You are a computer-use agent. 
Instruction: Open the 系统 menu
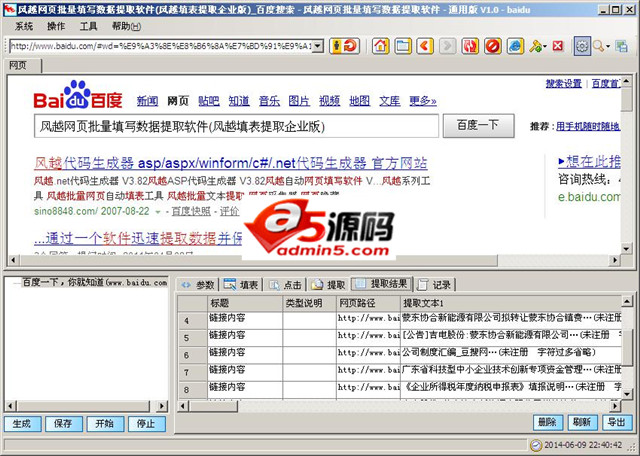coord(24,26)
